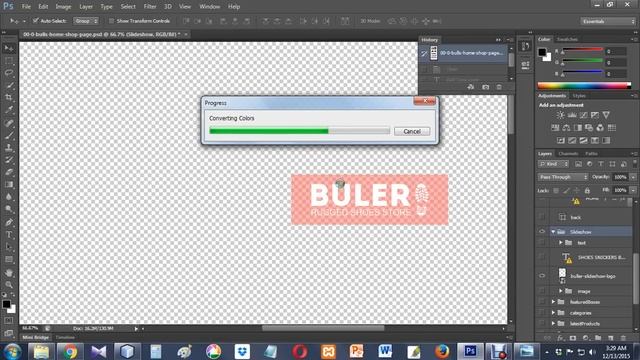
Task: Open the File menu
Action: click(x=26, y=7)
